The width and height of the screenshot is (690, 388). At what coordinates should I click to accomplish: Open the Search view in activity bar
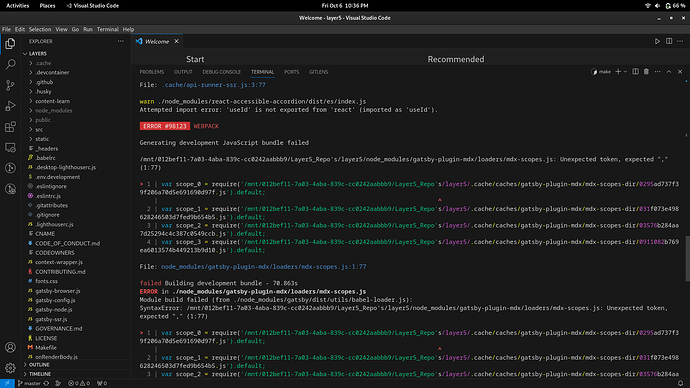click(10, 64)
